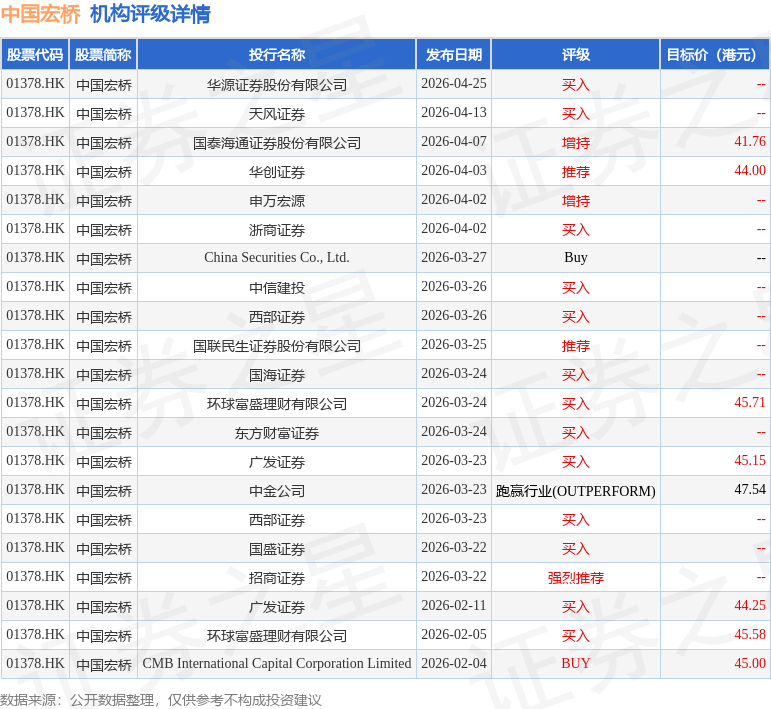Click target price 47.54
Image resolution: width=771 pixels, height=709 pixels.
click(x=750, y=490)
